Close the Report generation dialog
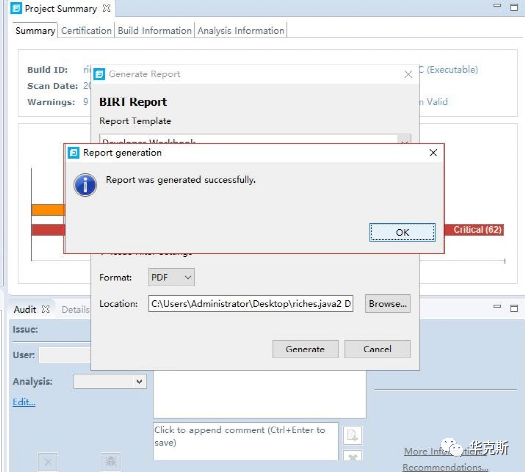Screen dimensions: 525x472 (433, 153)
